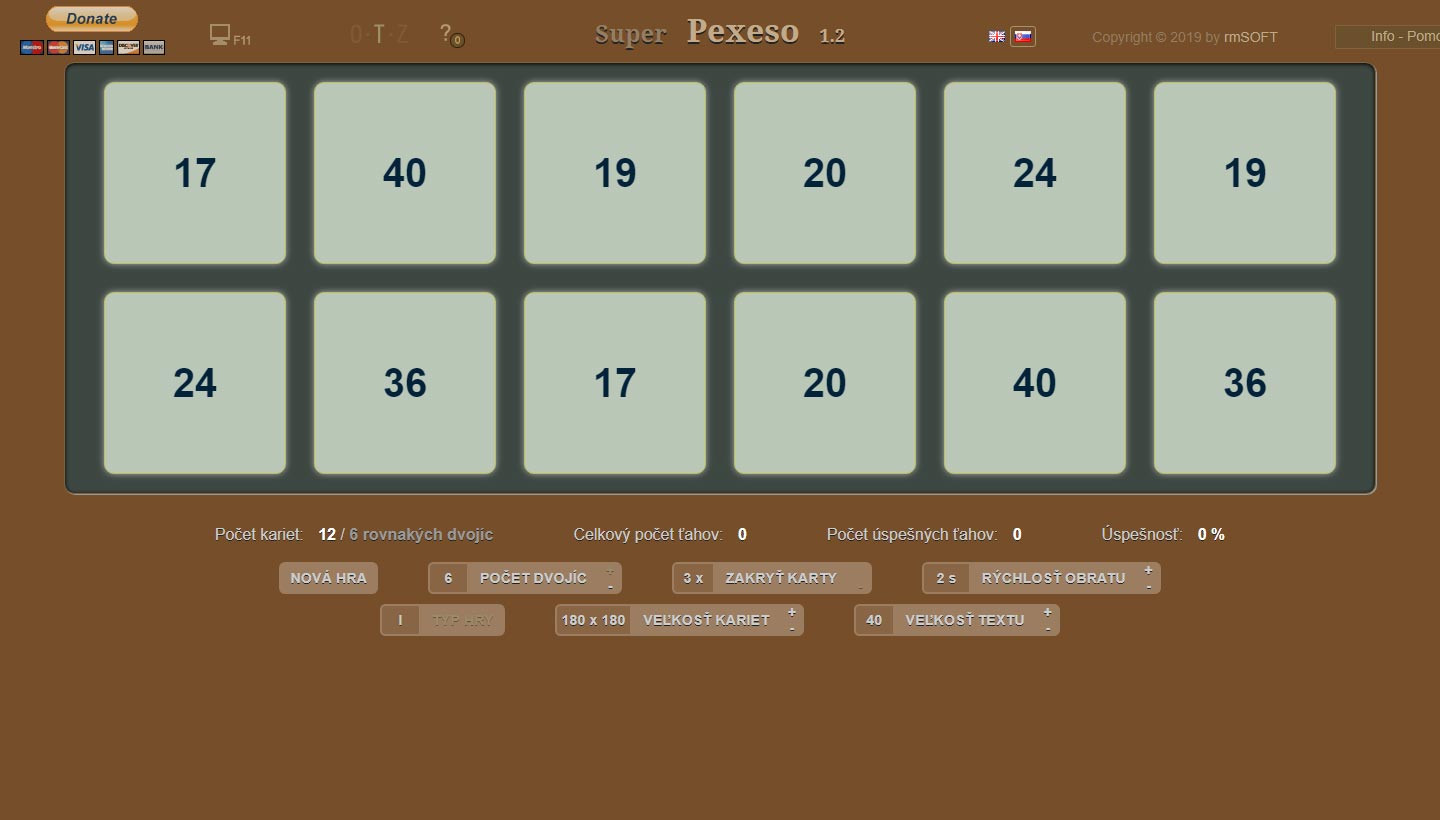The width and height of the screenshot is (1440, 820).
Task: Flip the top-row card showing 20
Action: point(825,173)
